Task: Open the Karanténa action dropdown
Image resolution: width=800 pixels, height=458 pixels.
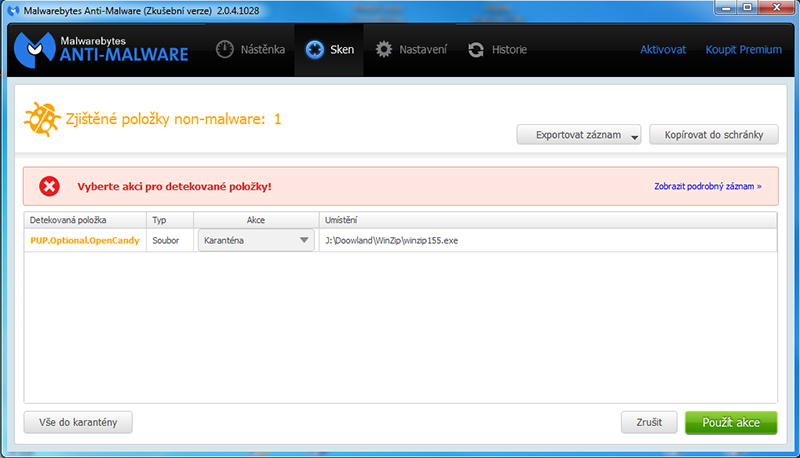Action: [256, 241]
